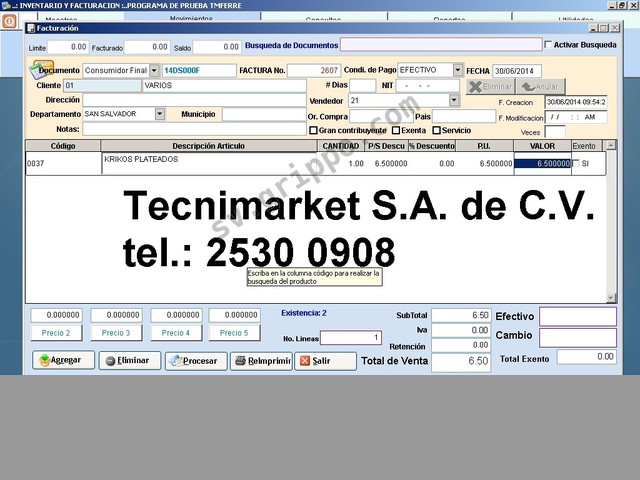Open the Condi. de Pago EFECTIVO dropdown
This screenshot has height=480, width=640.
[x=458, y=70]
